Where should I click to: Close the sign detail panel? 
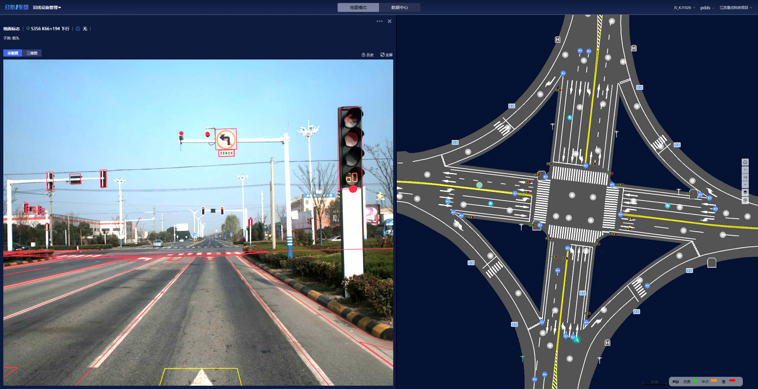pos(390,21)
